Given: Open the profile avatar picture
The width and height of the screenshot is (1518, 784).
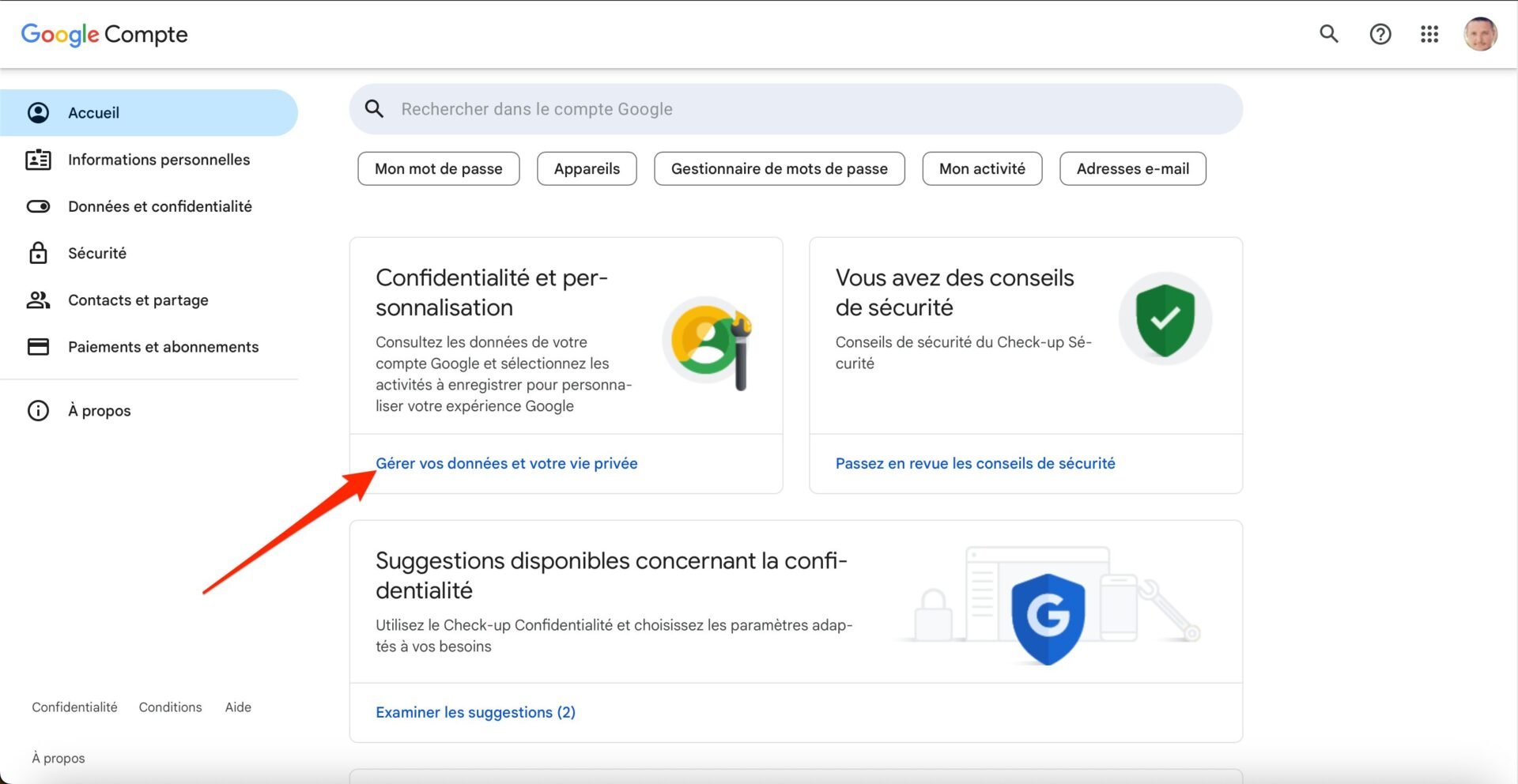Looking at the screenshot, I should point(1481,34).
